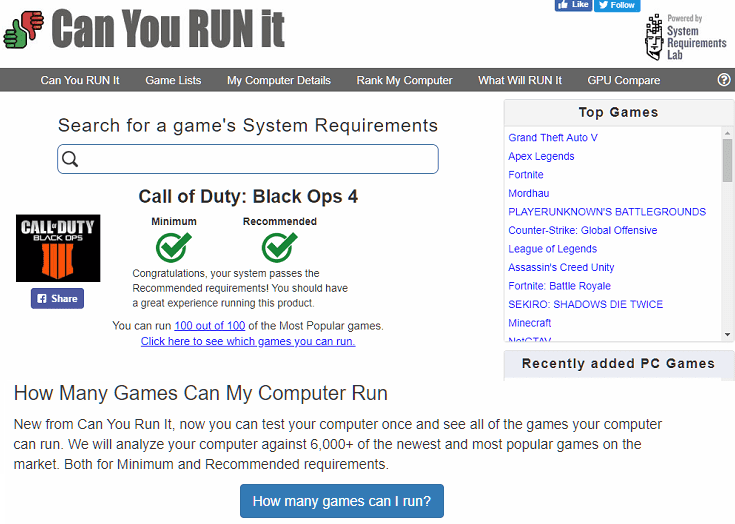This screenshot has width=735, height=524.
Task: Click the Search for a game's System Requirements heading
Action: click(248, 125)
